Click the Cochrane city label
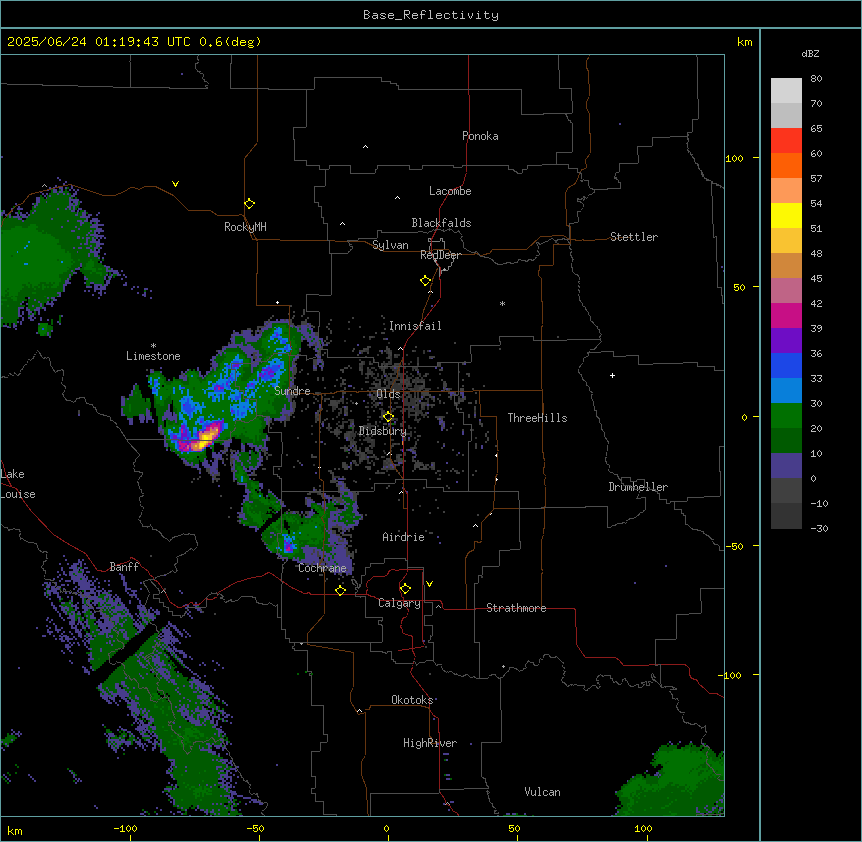 (x=322, y=568)
